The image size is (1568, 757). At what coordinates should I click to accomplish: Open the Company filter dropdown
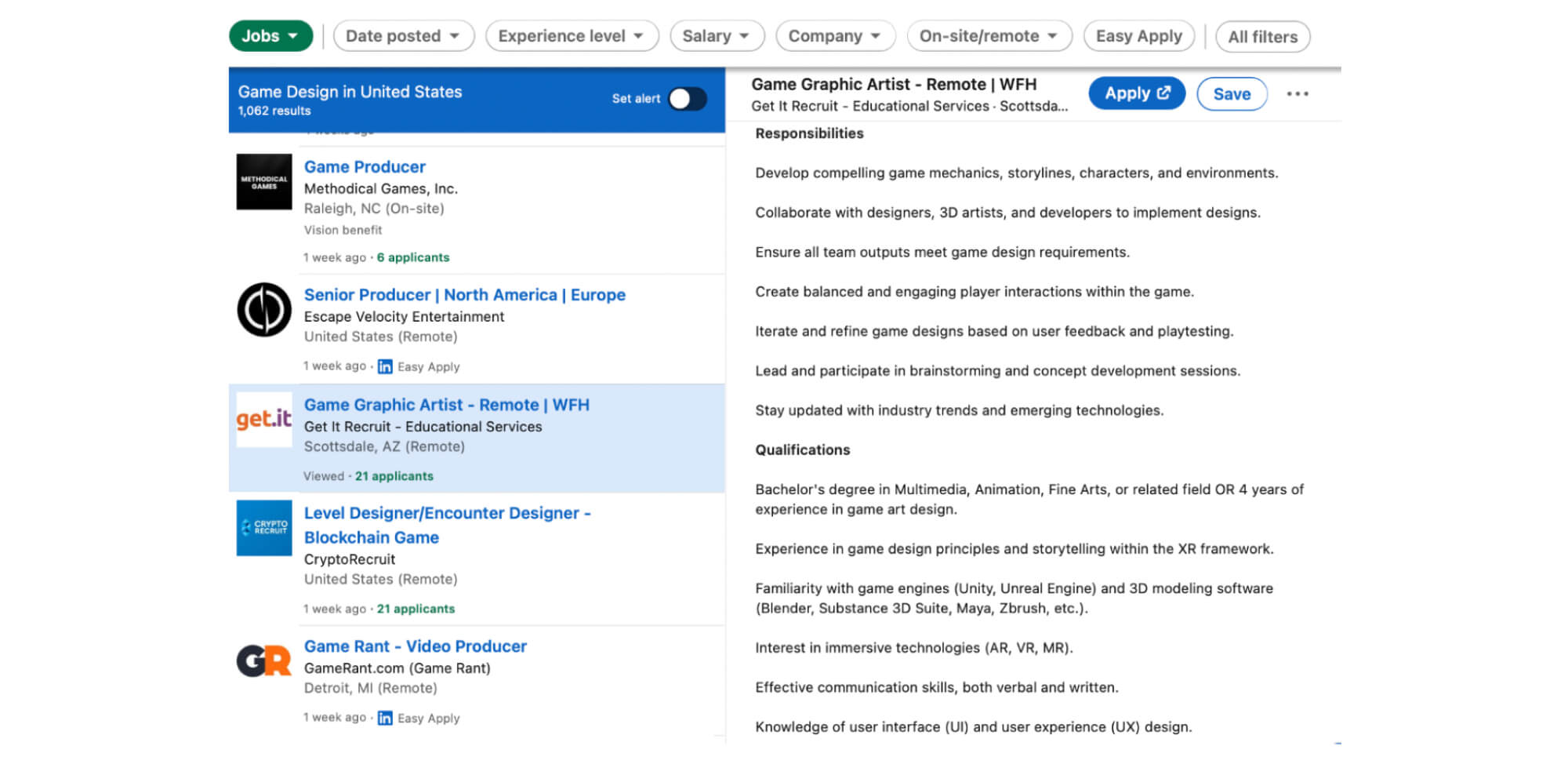click(834, 36)
